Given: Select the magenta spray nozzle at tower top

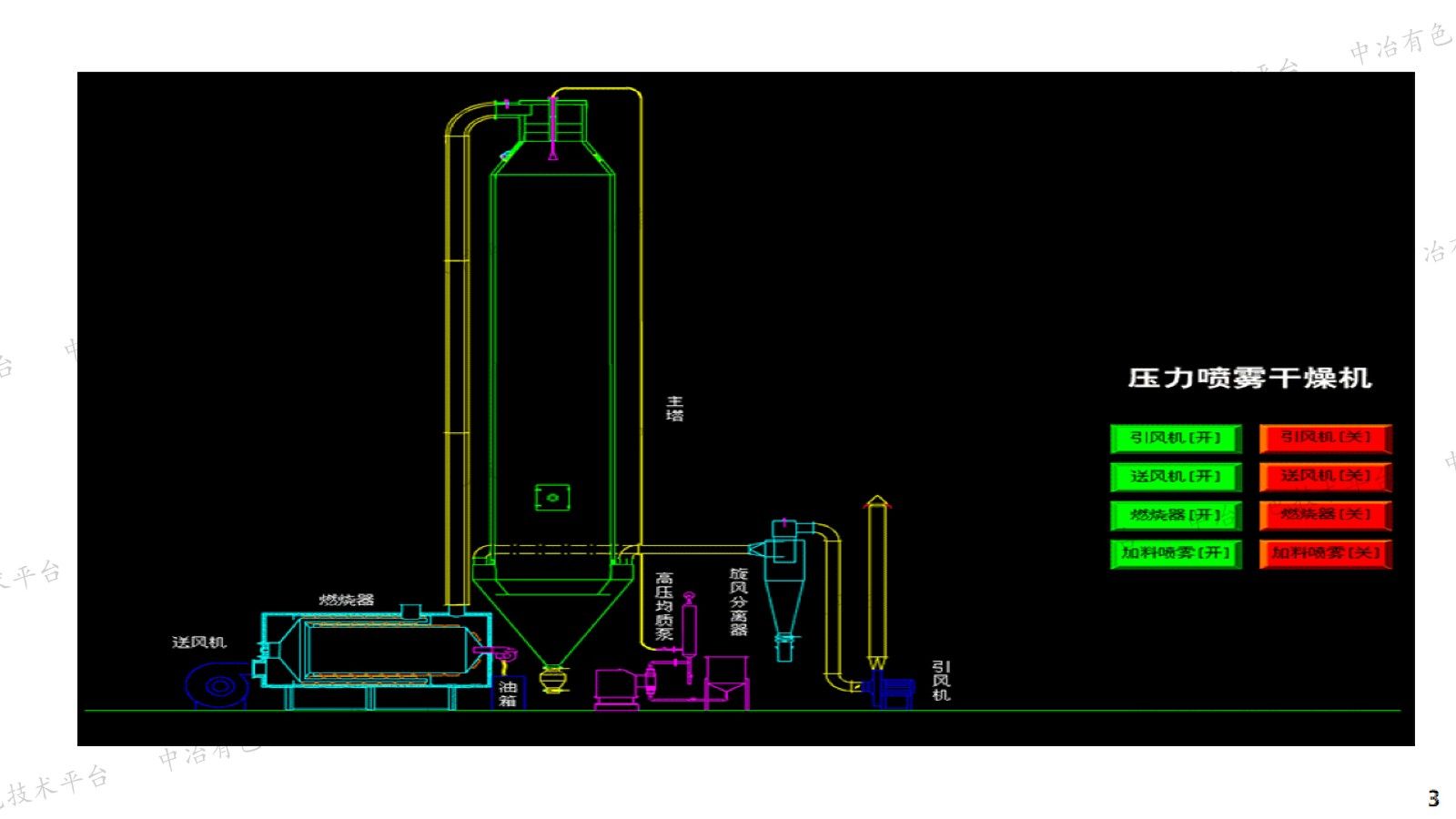Looking at the screenshot, I should 551,127.
